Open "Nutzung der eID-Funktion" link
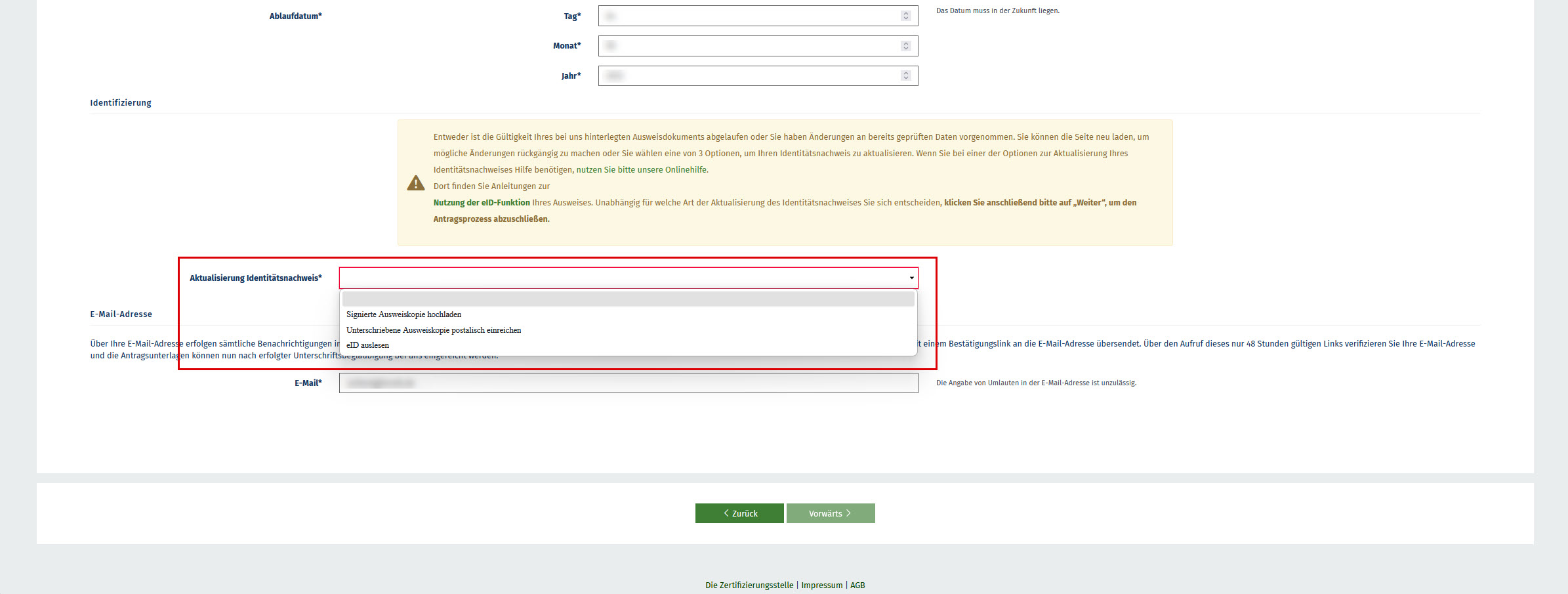 coord(482,203)
